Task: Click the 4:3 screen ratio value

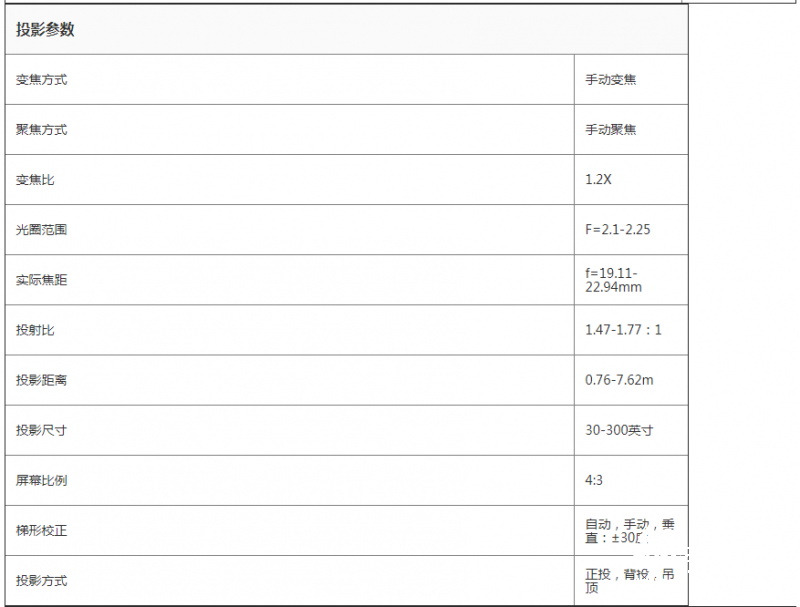Action: point(594,480)
